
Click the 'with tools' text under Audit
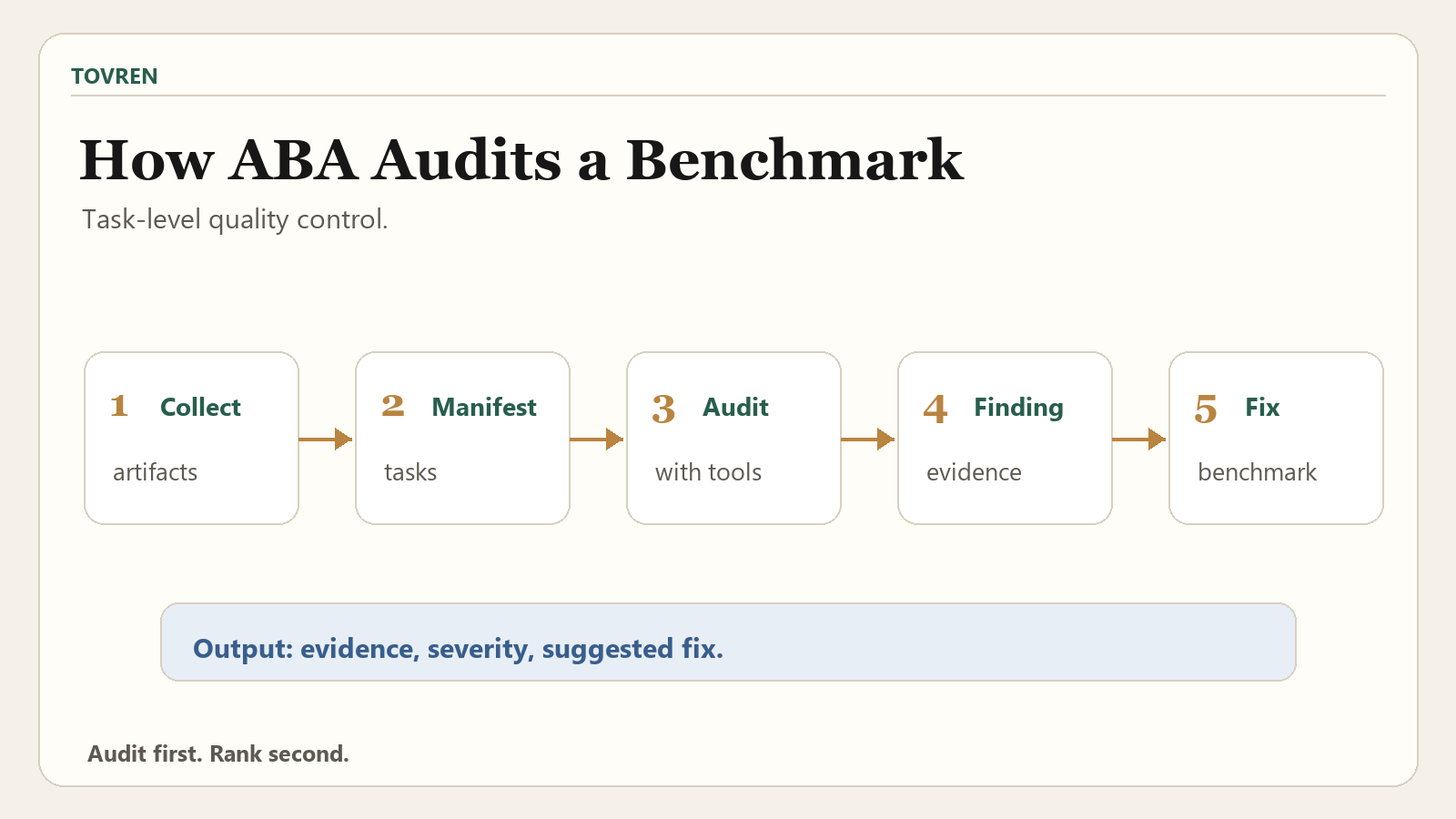pos(708,472)
